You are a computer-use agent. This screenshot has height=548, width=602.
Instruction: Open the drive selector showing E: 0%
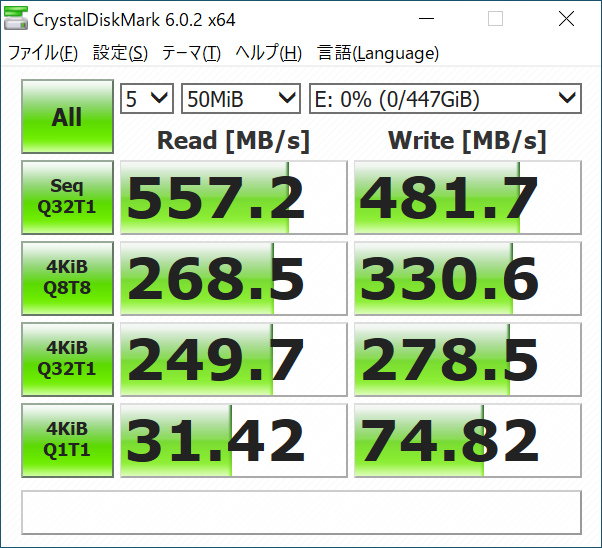[445, 99]
